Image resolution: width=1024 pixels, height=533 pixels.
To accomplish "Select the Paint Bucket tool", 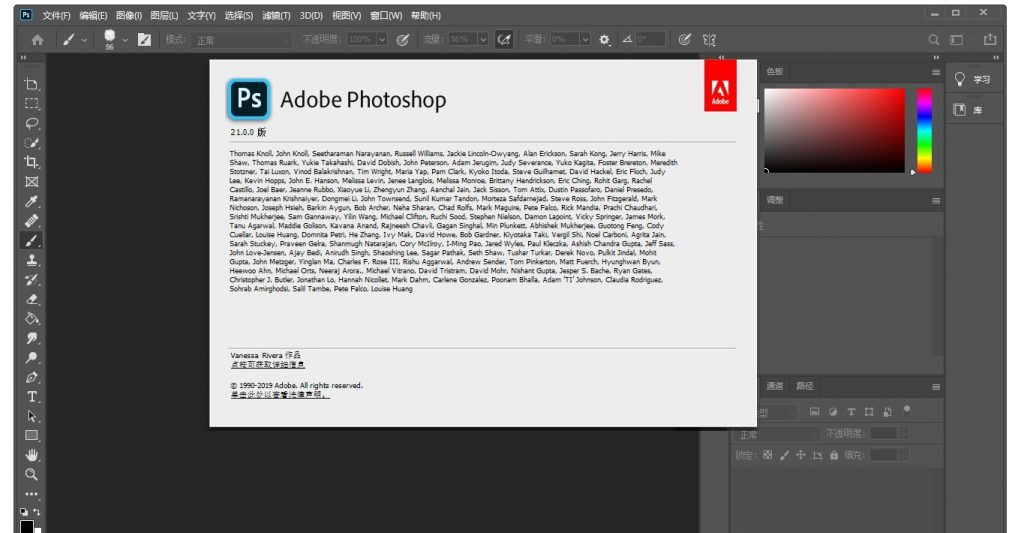I will [31, 319].
